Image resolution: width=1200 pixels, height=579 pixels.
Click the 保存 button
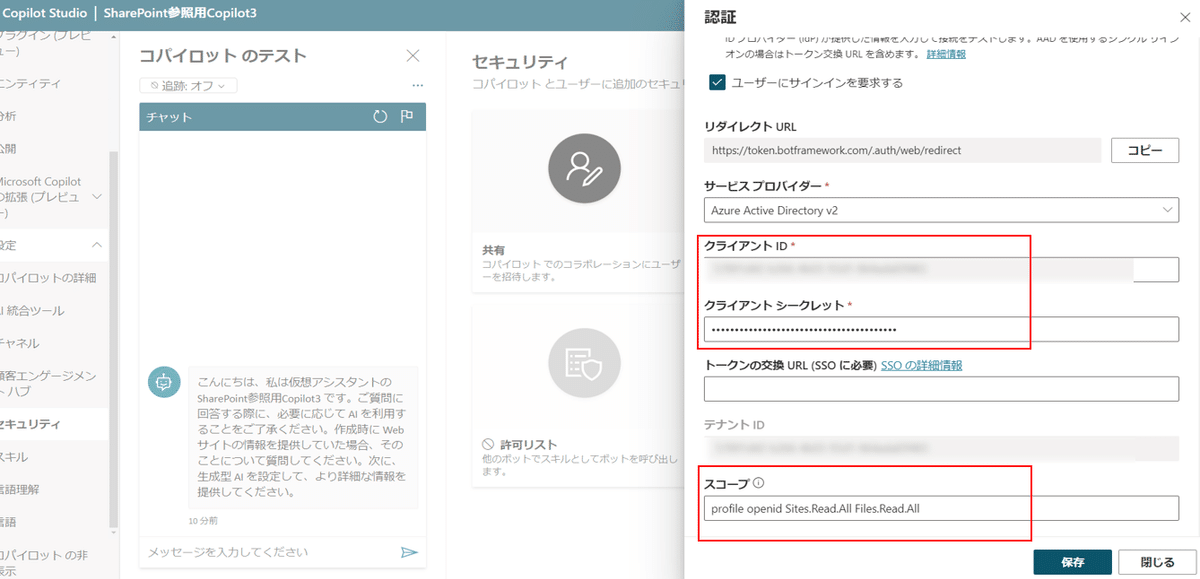pyautogui.click(x=1072, y=562)
